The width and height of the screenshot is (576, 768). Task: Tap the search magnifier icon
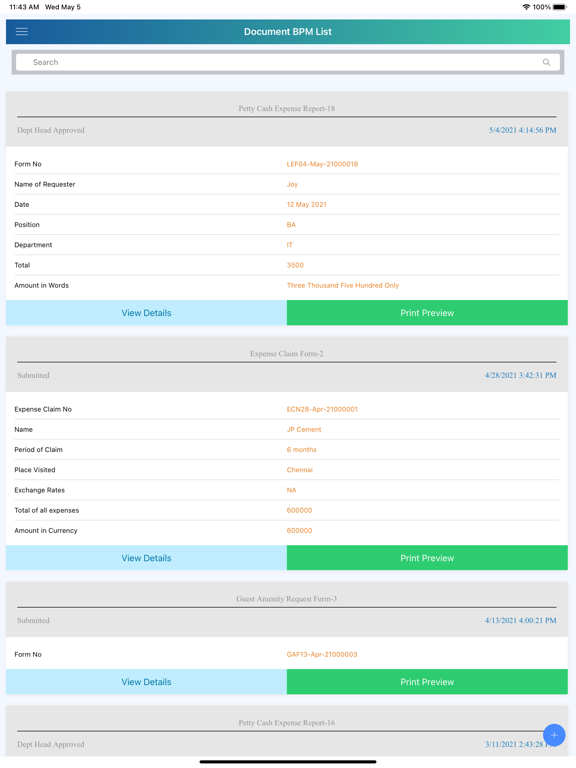point(546,62)
